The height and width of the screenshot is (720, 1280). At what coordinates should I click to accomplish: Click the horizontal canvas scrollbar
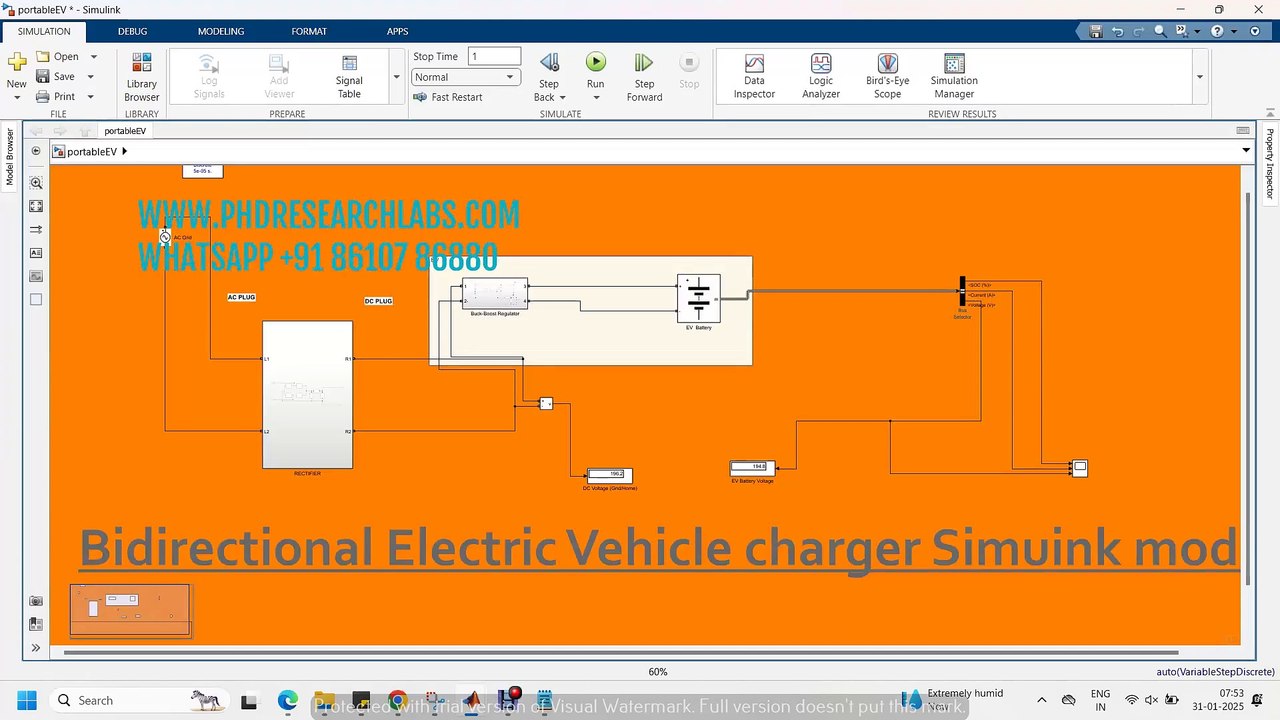pos(620,653)
